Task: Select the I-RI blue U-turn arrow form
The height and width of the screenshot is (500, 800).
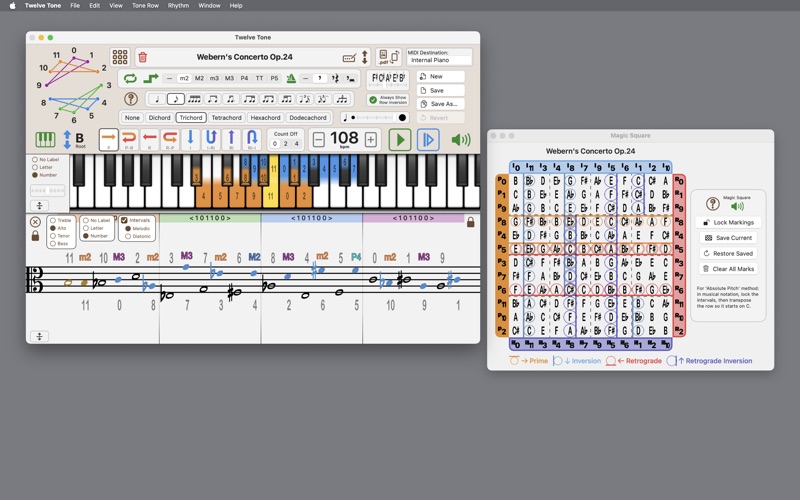Action: tap(211, 139)
